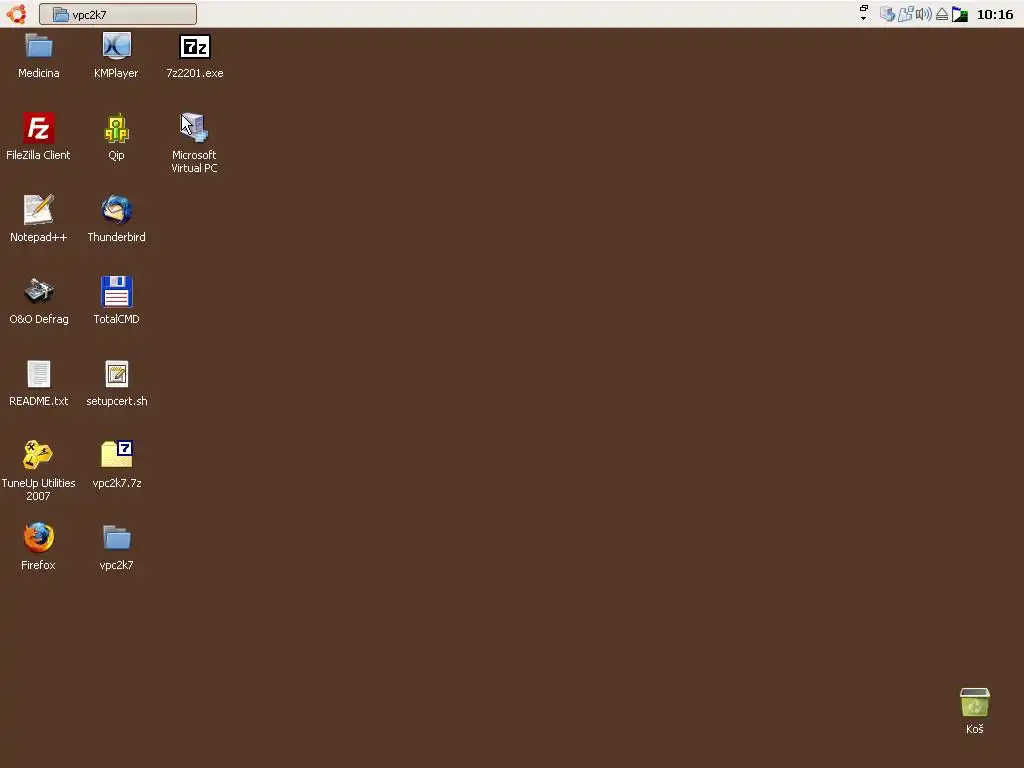Viewport: 1024px width, 768px height.
Task: Select the Qip messenger icon
Action: (116, 128)
